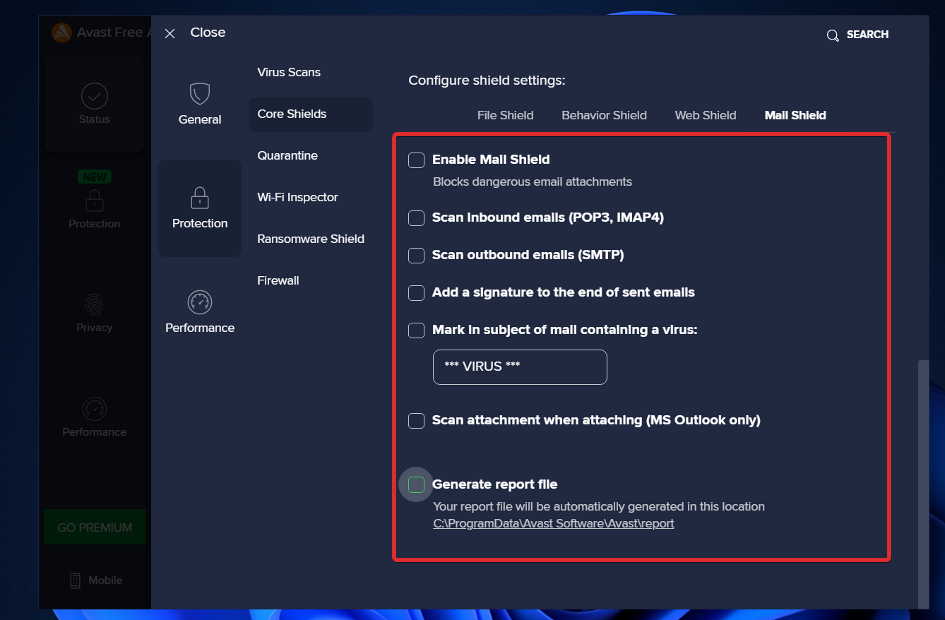Open the General settings shield icon
The width and height of the screenshot is (945, 620).
click(x=199, y=94)
